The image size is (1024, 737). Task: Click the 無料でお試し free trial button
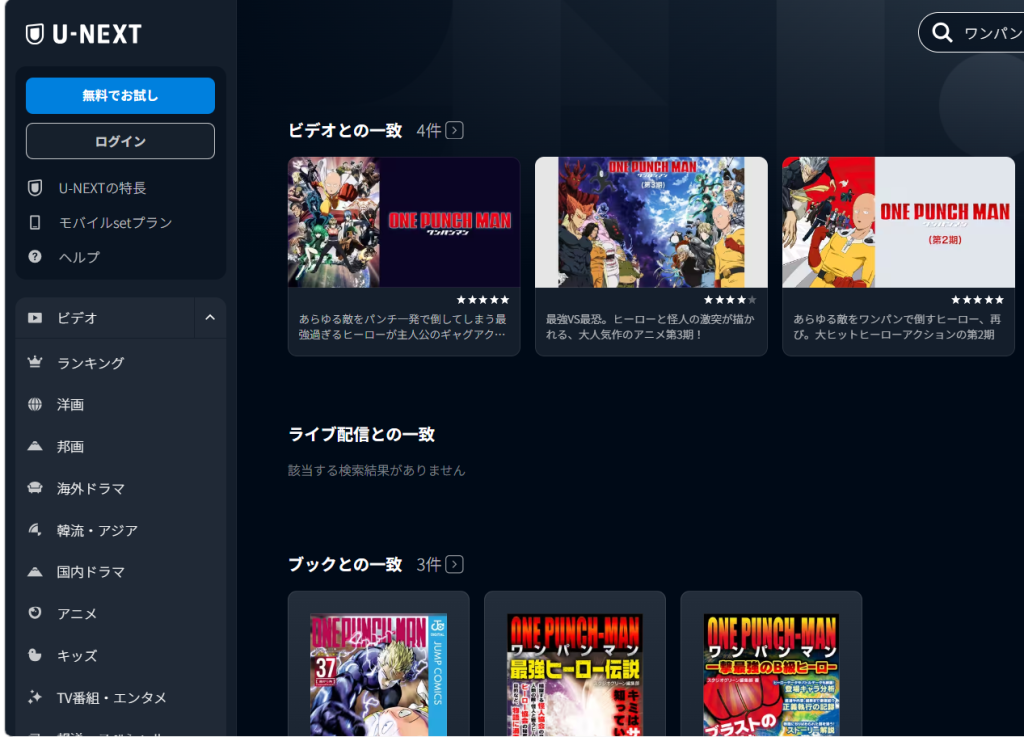tap(120, 96)
